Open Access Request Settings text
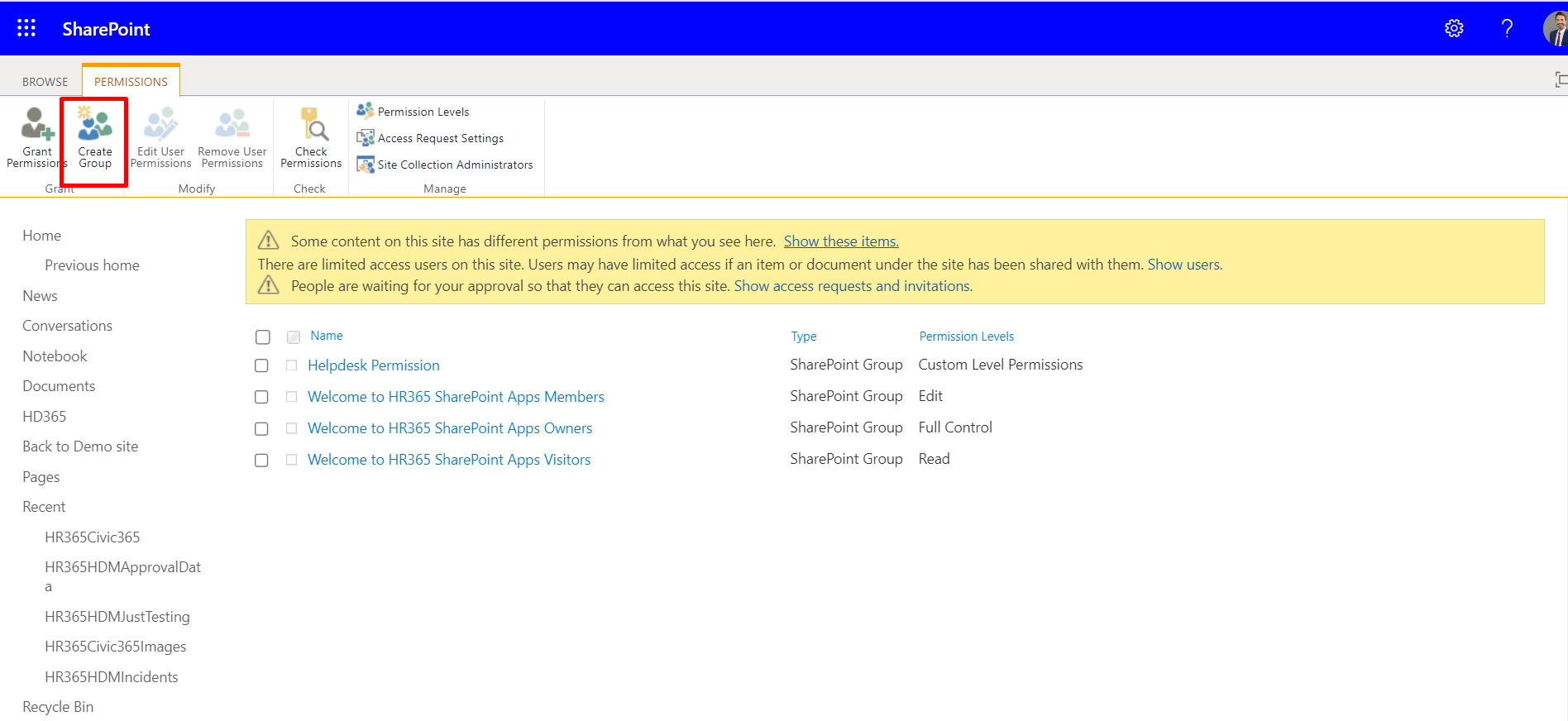Image resolution: width=1568 pixels, height=721 pixels. [441, 138]
